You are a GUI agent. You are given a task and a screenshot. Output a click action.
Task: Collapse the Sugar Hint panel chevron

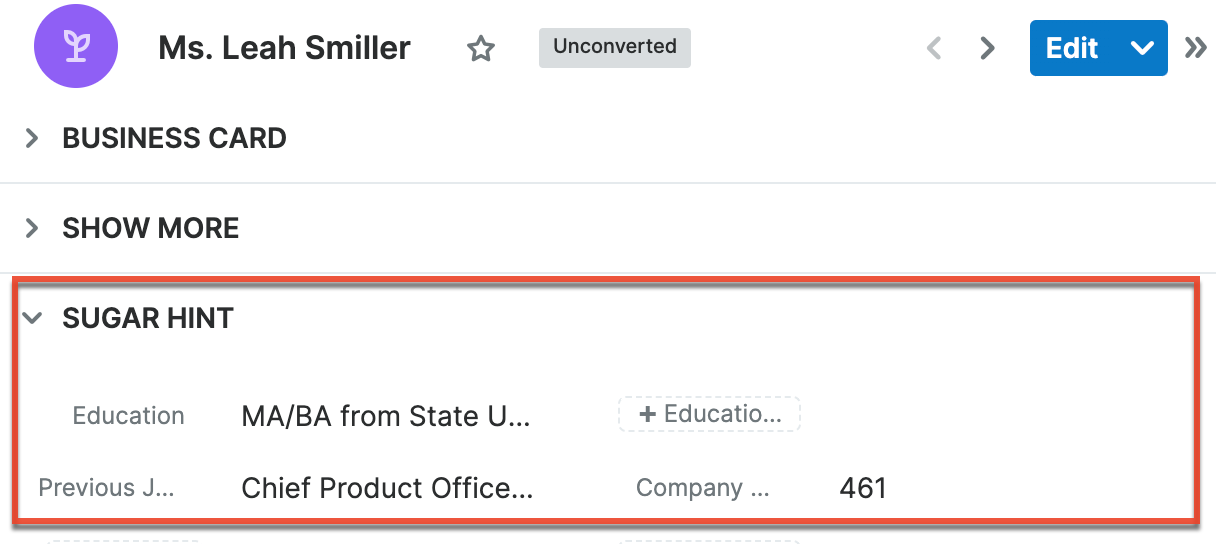[32, 318]
